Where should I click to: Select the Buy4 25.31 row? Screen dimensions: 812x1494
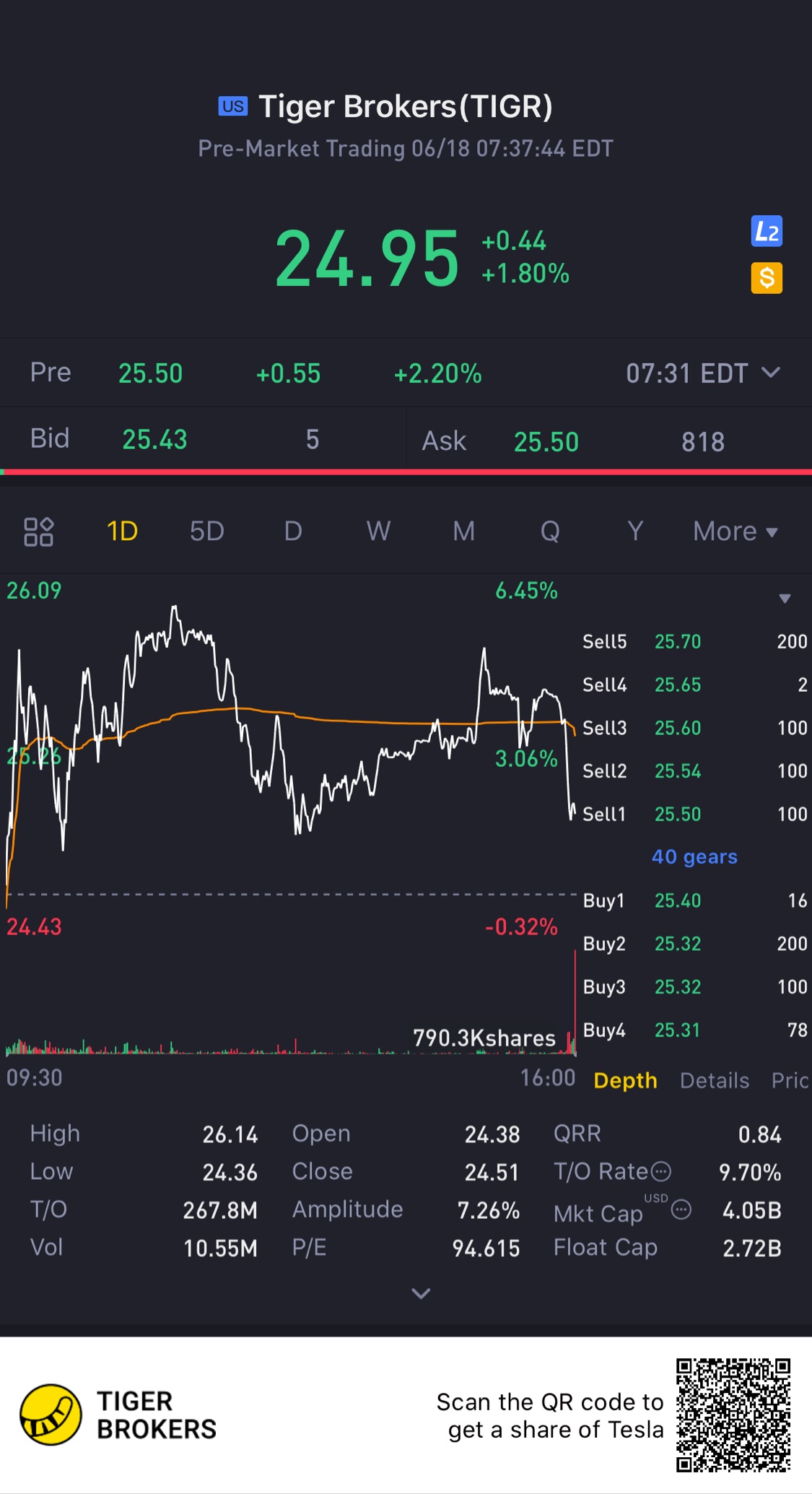pos(694,1030)
